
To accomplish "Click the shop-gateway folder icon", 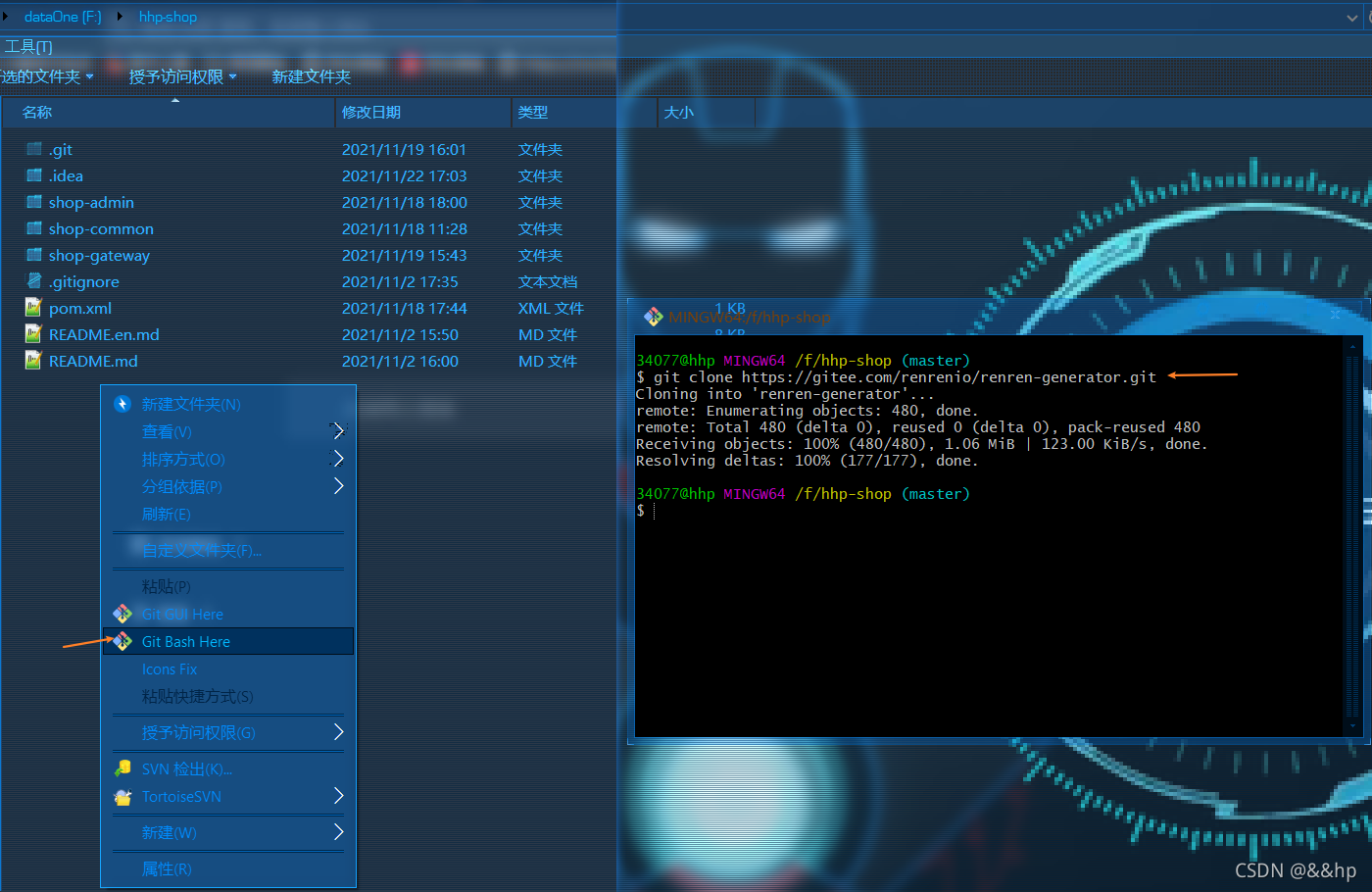I will click(x=34, y=255).
